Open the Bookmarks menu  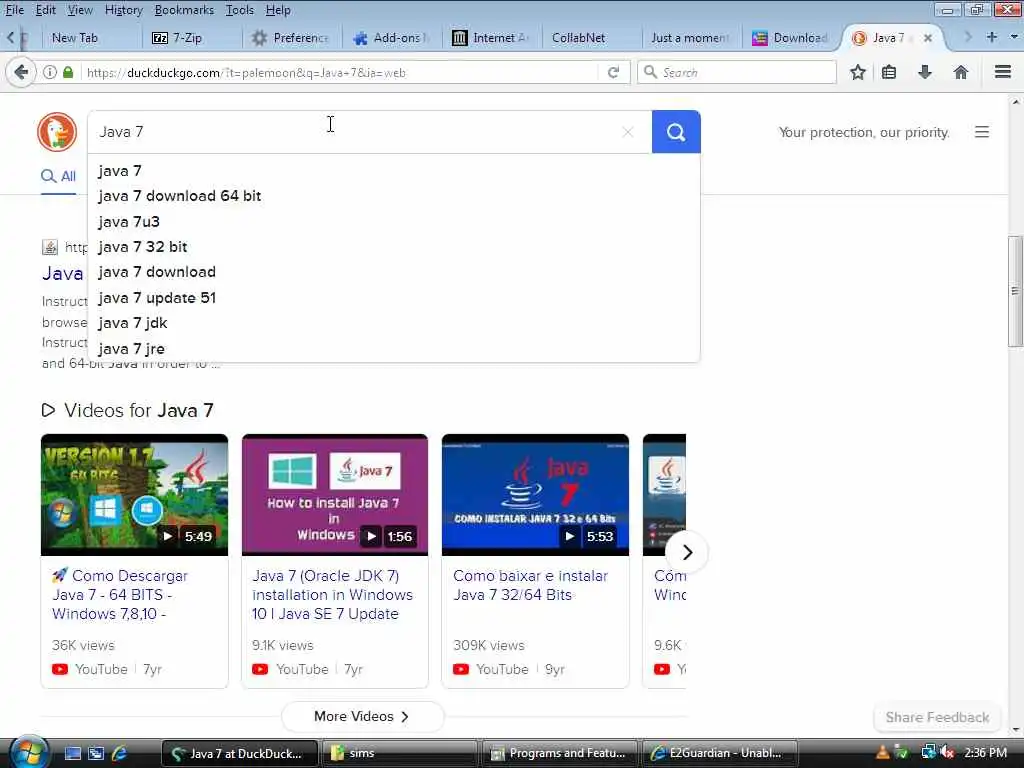(x=184, y=10)
